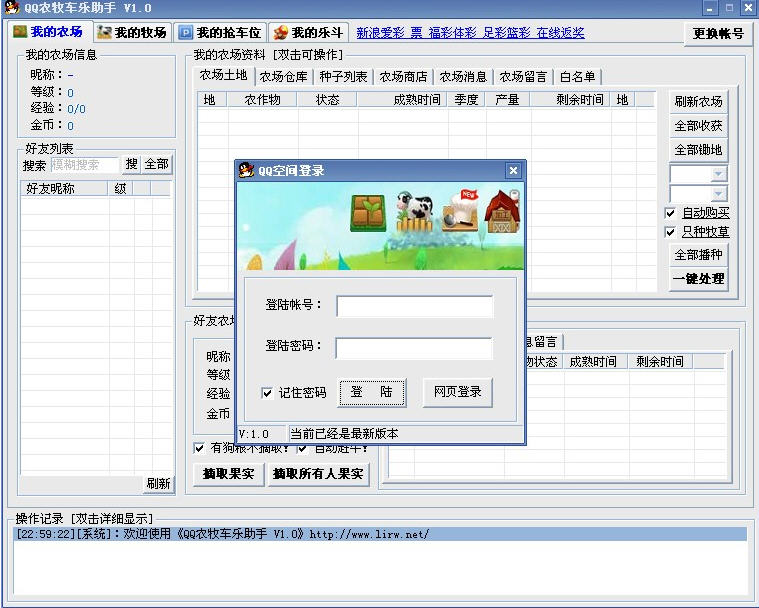
Task: Click the 刷新农场 button
Action: click(698, 102)
